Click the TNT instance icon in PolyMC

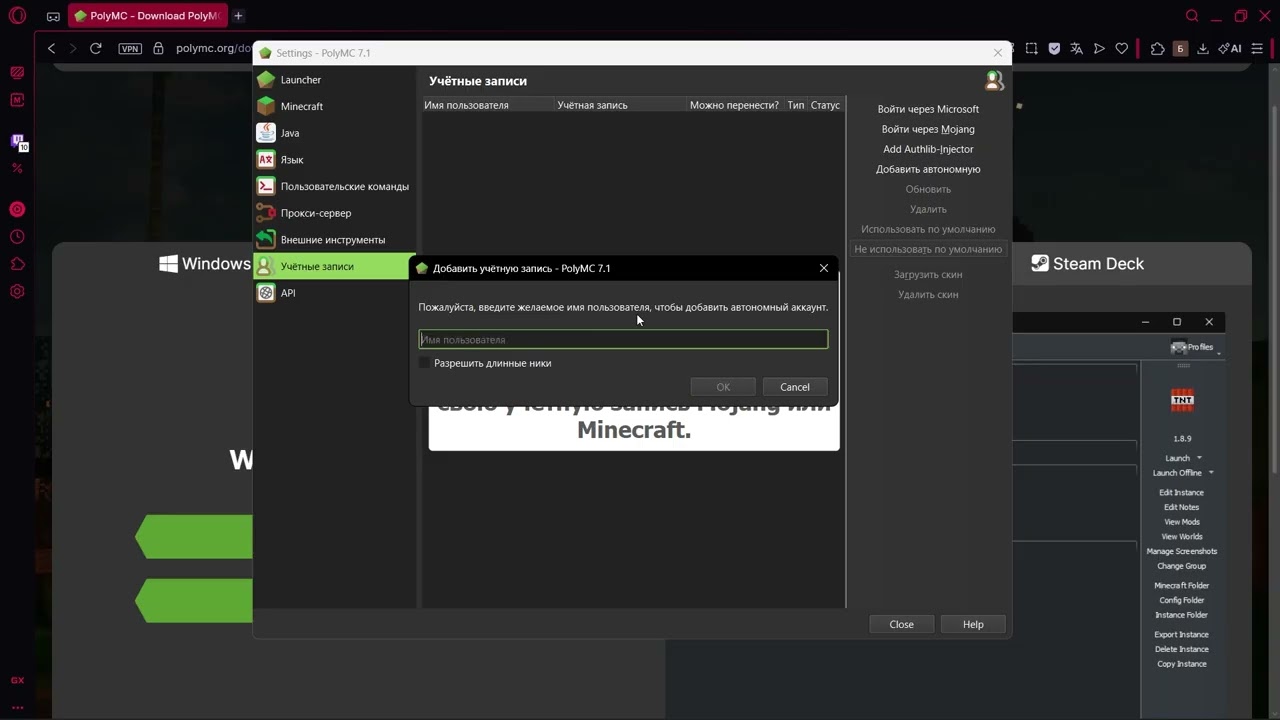(1182, 401)
